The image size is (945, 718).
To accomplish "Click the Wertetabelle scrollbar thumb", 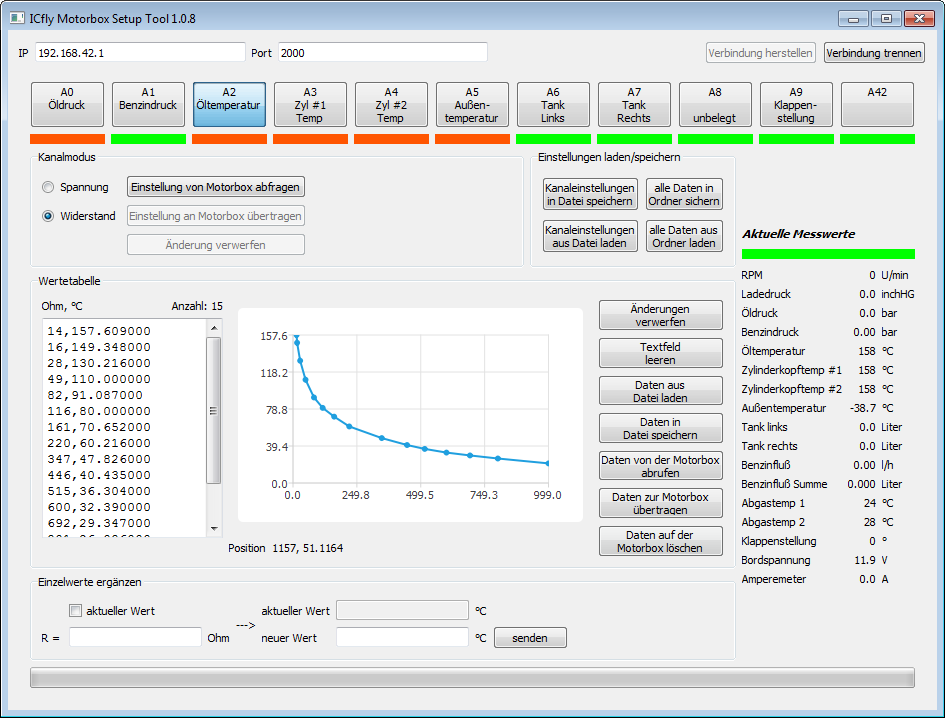I will [x=213, y=410].
